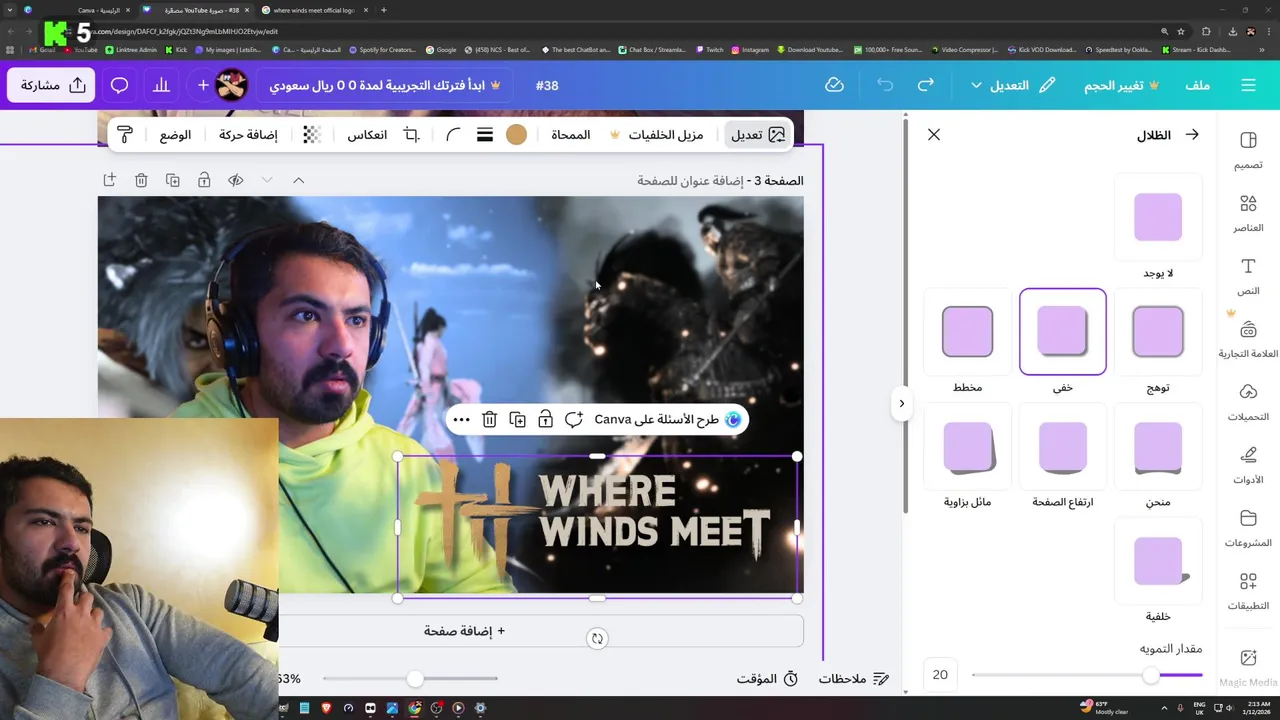Open the الوضع position panel
Viewport: 1280px width, 720px height.
pos(175,135)
